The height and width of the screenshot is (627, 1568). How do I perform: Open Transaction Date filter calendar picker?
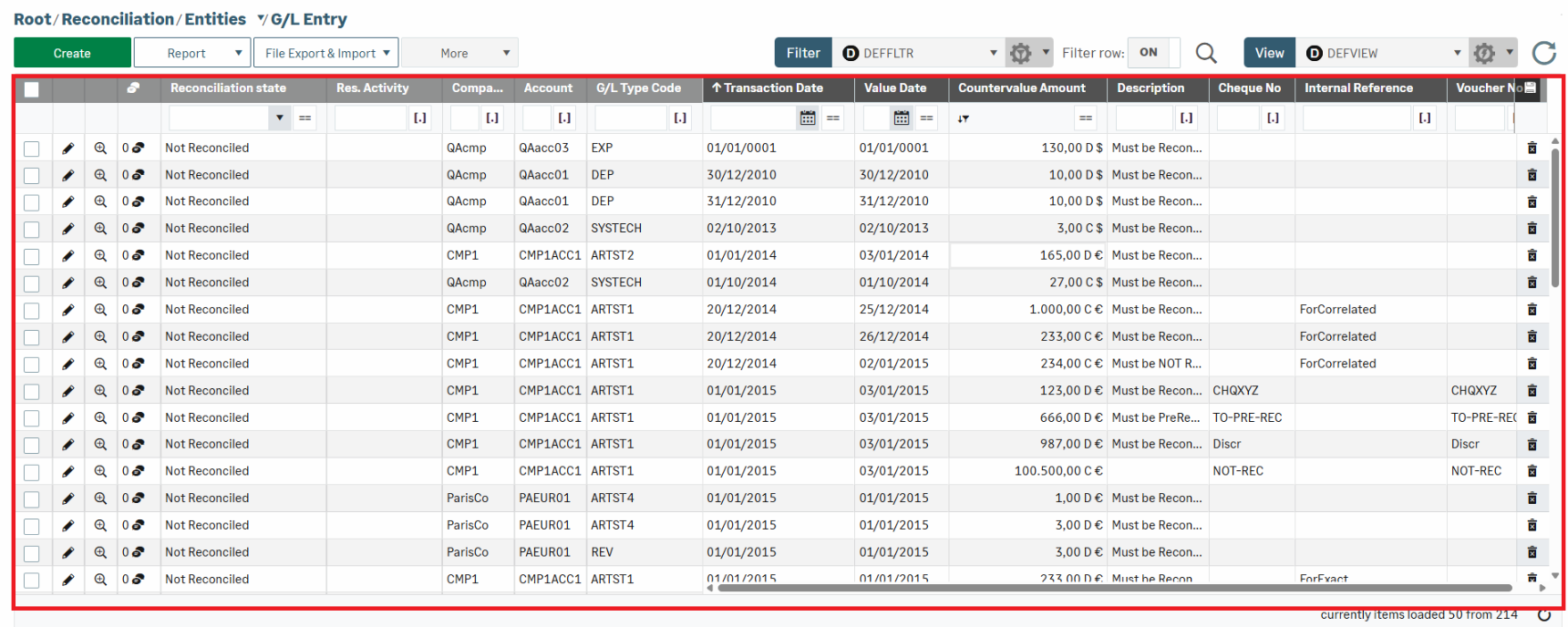pyautogui.click(x=807, y=118)
